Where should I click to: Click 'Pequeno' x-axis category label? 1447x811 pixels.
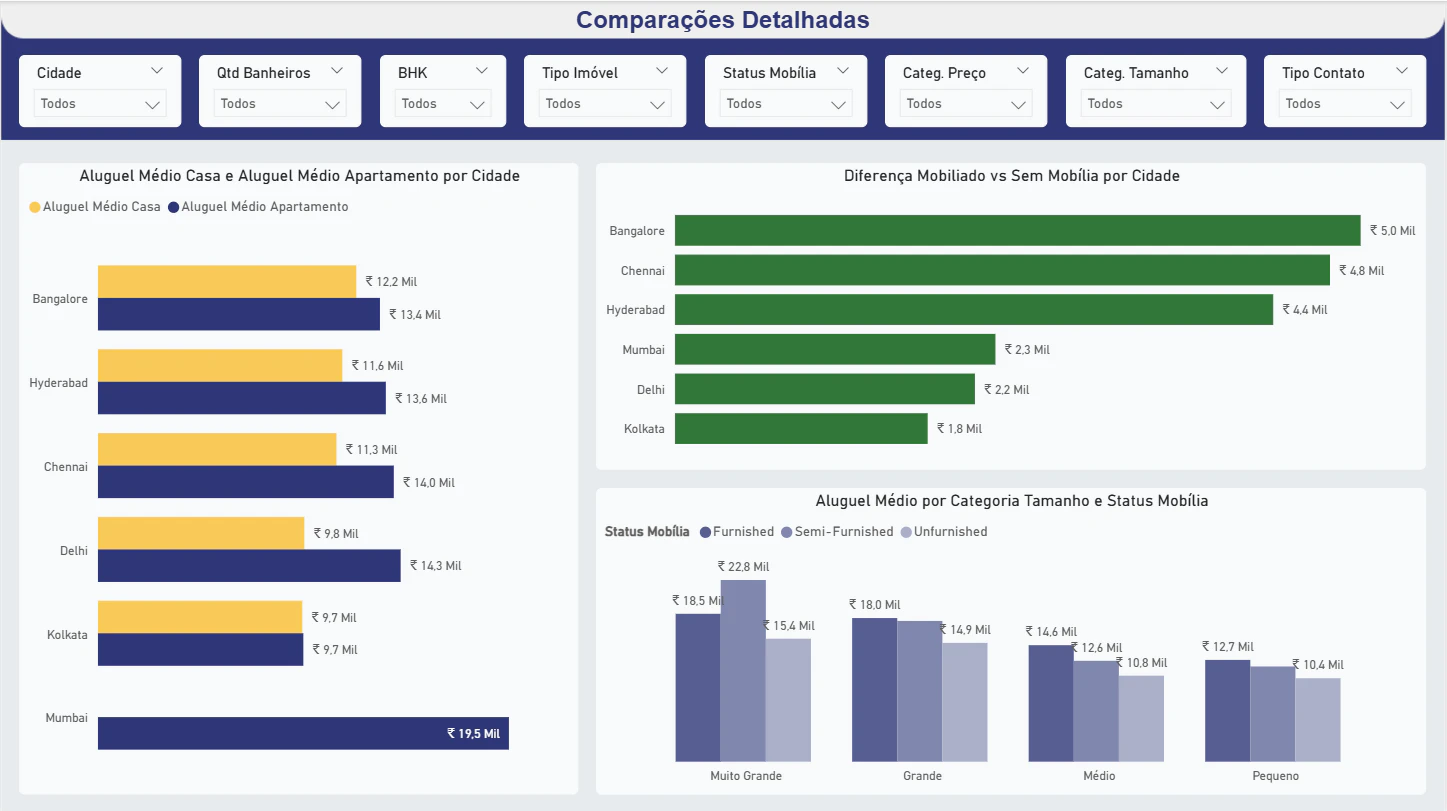(x=1275, y=776)
